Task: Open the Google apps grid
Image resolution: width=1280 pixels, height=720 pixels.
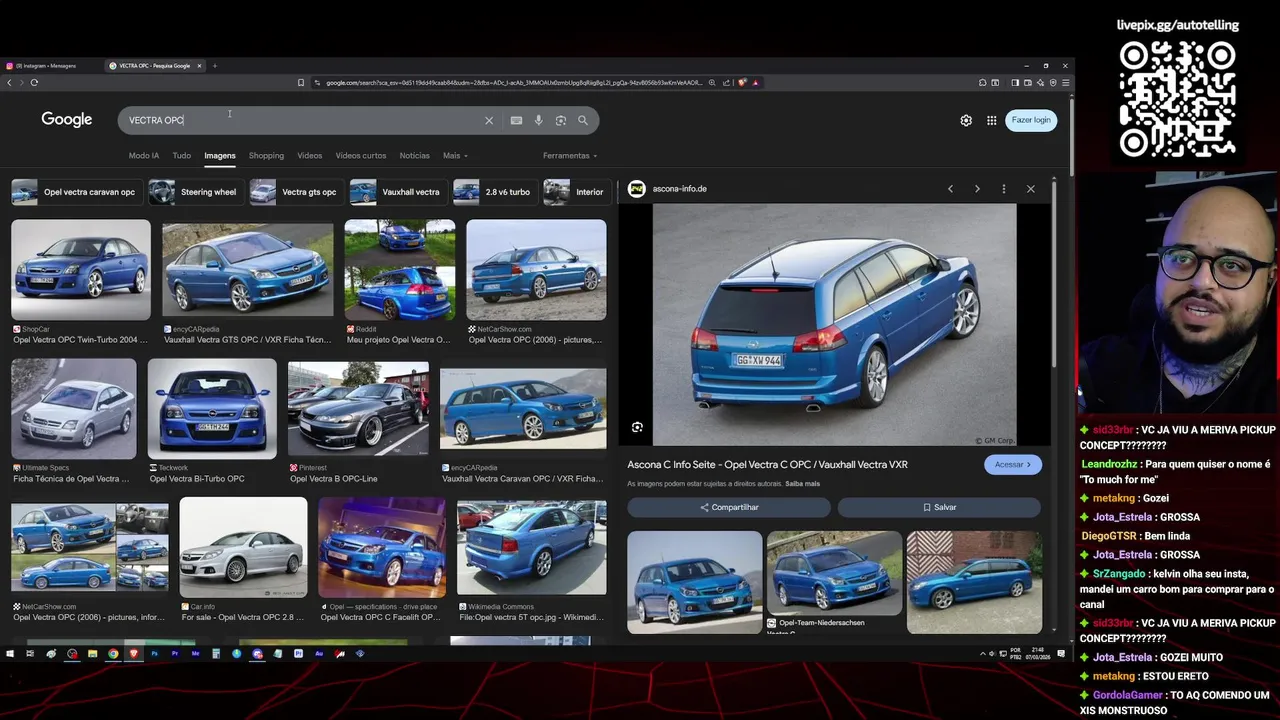Action: point(992,120)
